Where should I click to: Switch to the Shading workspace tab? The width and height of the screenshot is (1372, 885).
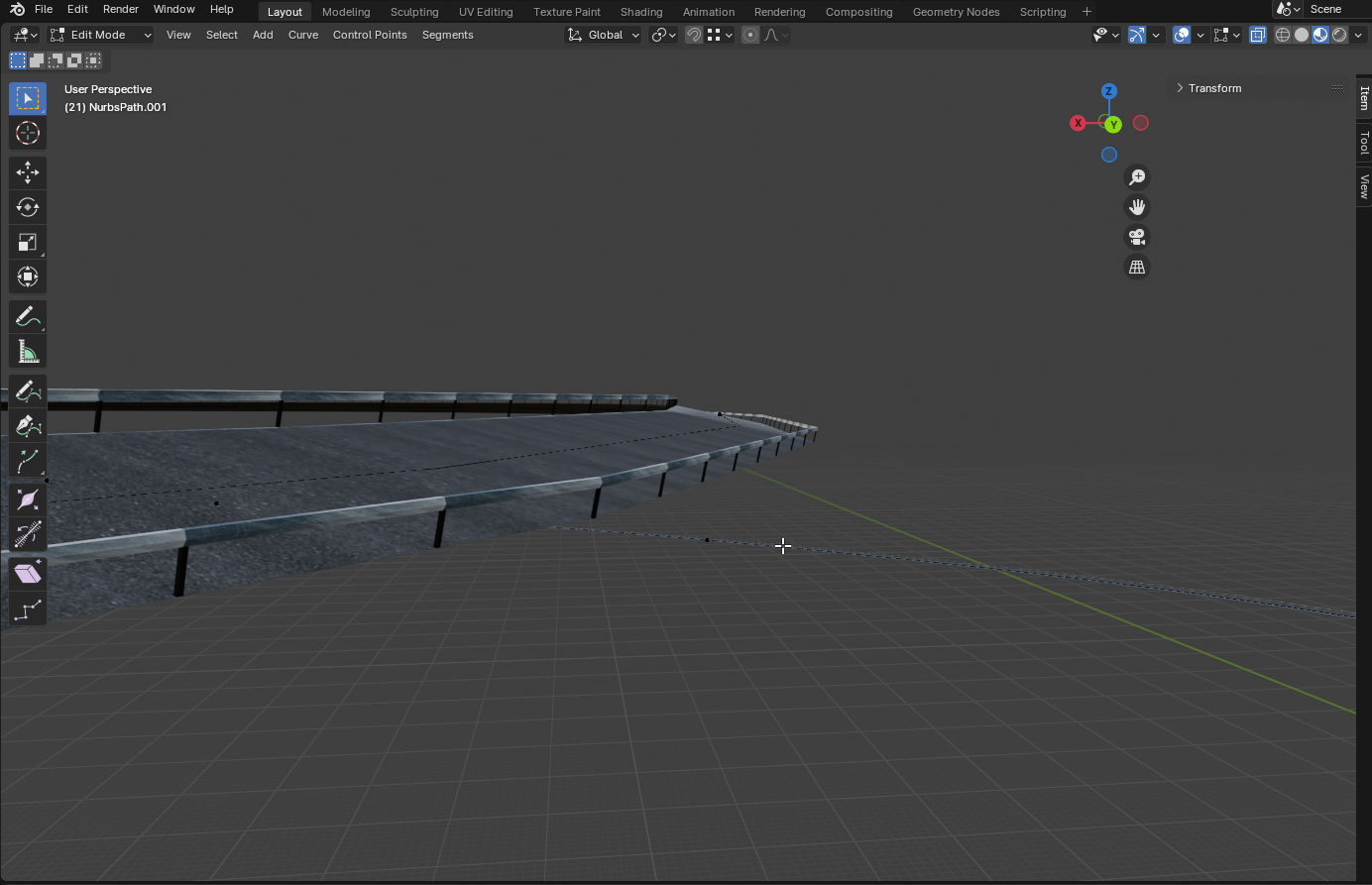(640, 12)
